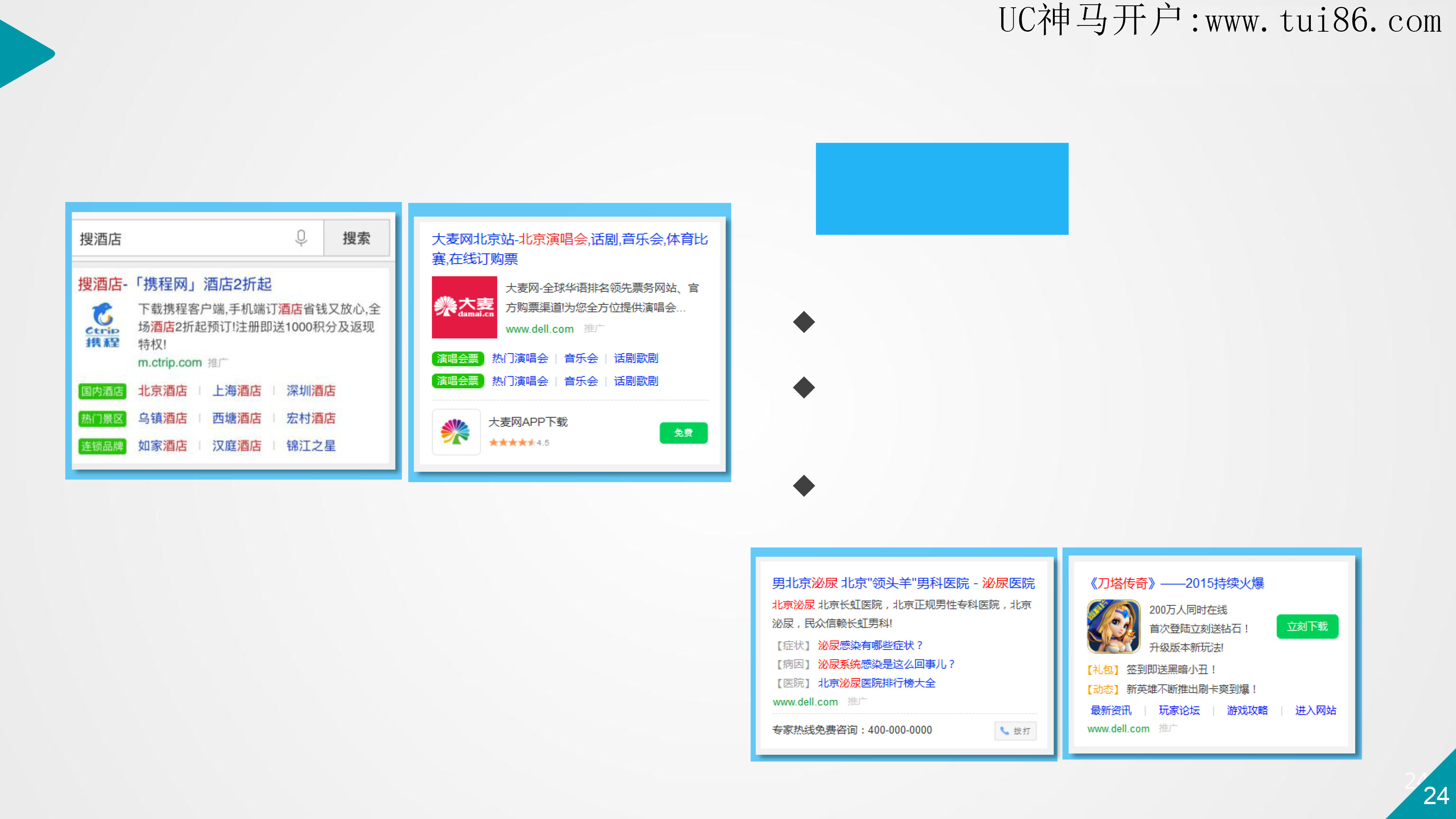The image size is (1456, 819).
Task: Open the 如家酒店 link
Action: click(x=163, y=446)
